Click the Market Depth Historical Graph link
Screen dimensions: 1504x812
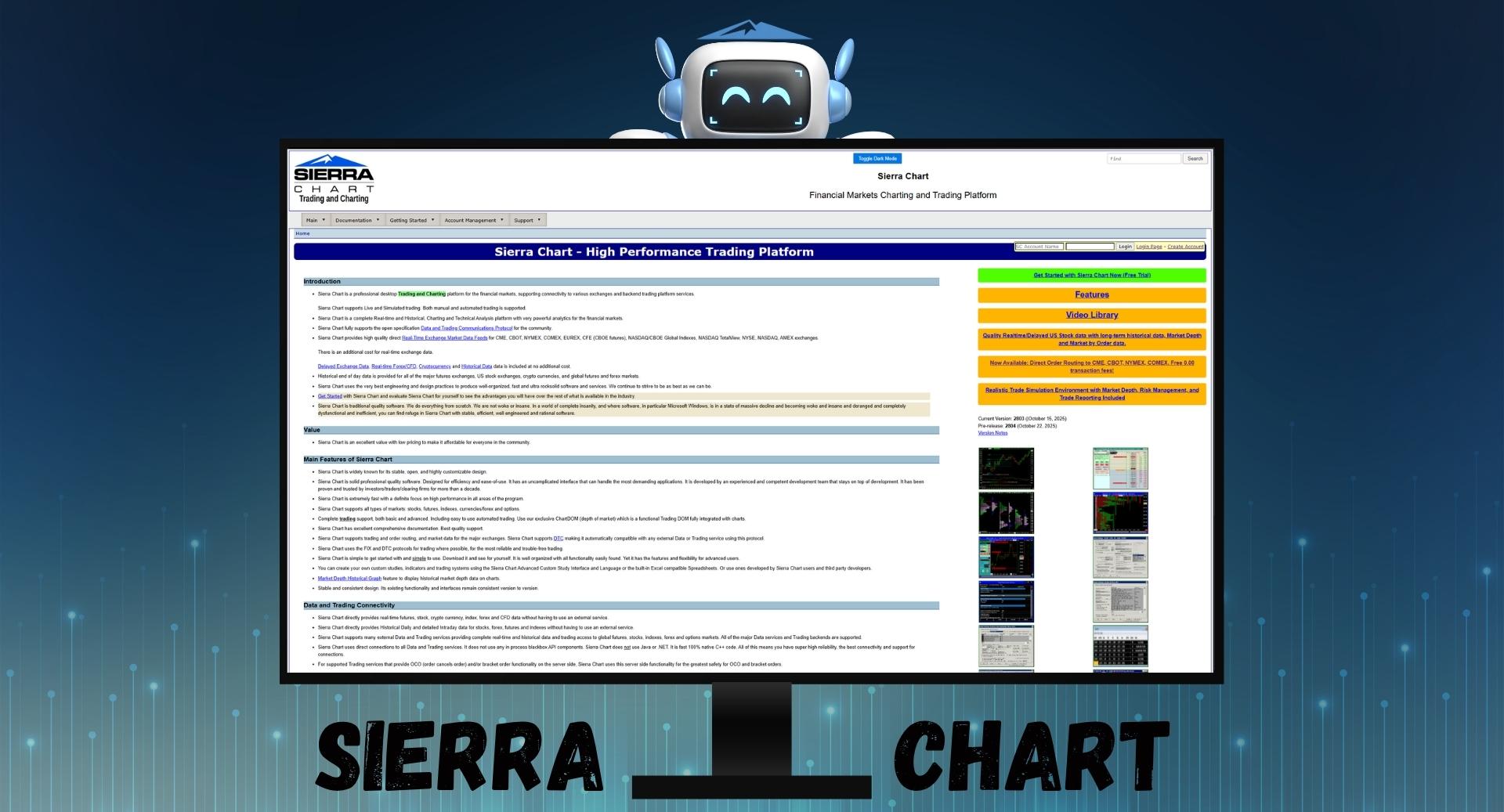(x=349, y=579)
